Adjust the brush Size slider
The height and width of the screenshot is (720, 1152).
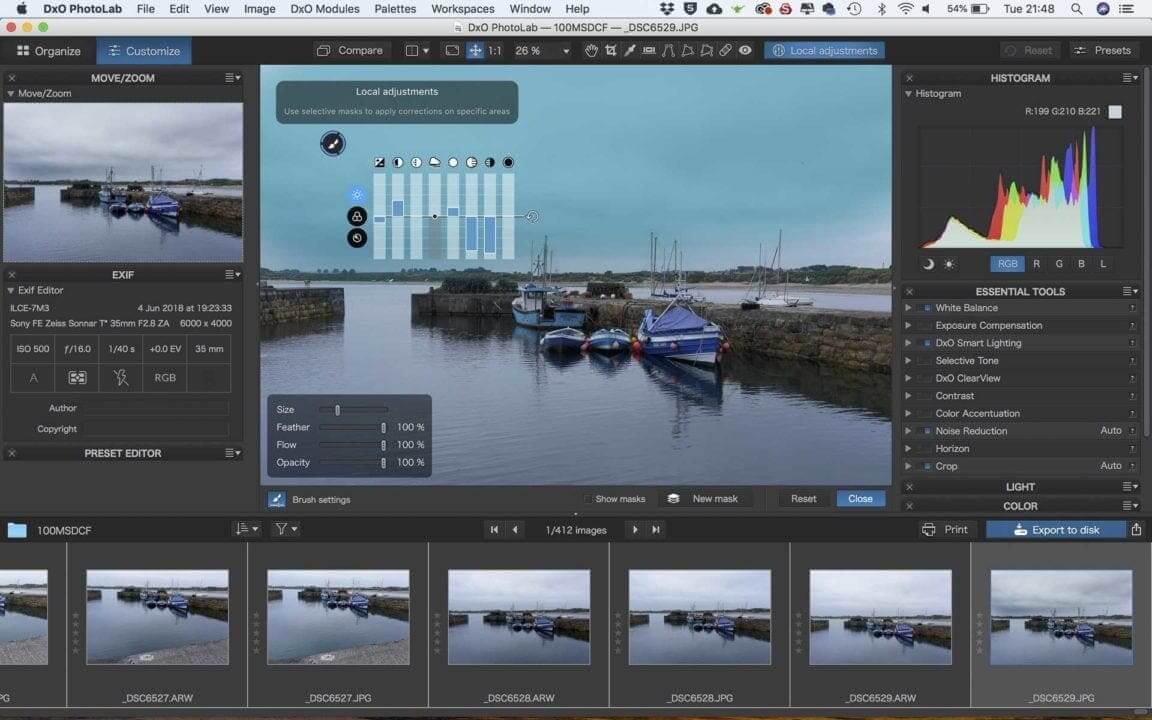353,410
